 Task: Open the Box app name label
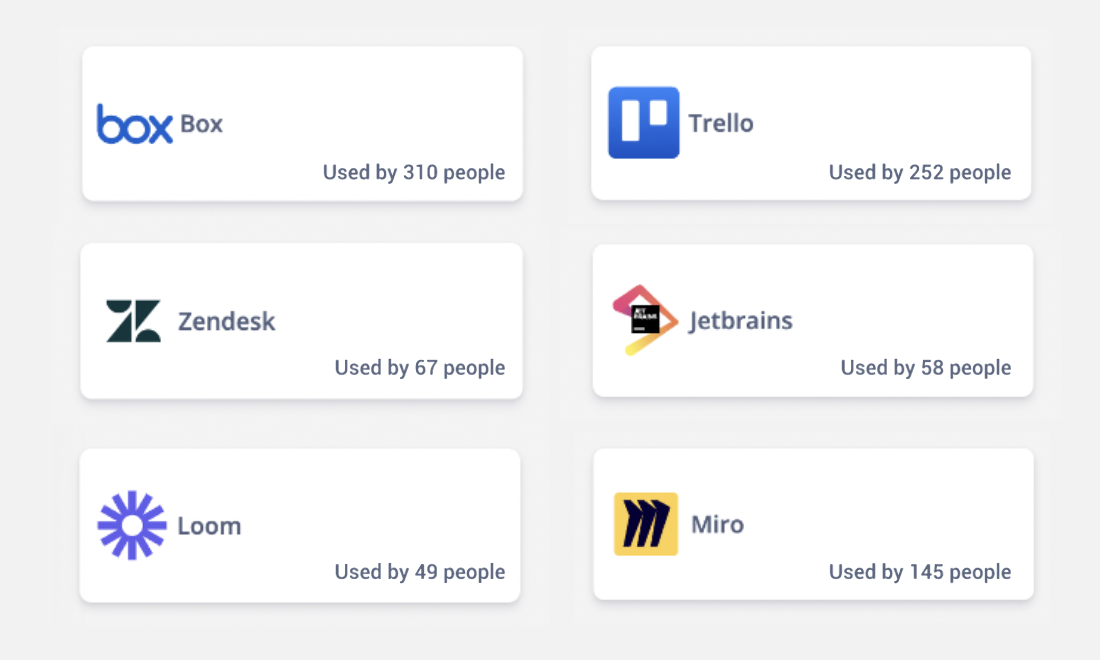coord(201,124)
